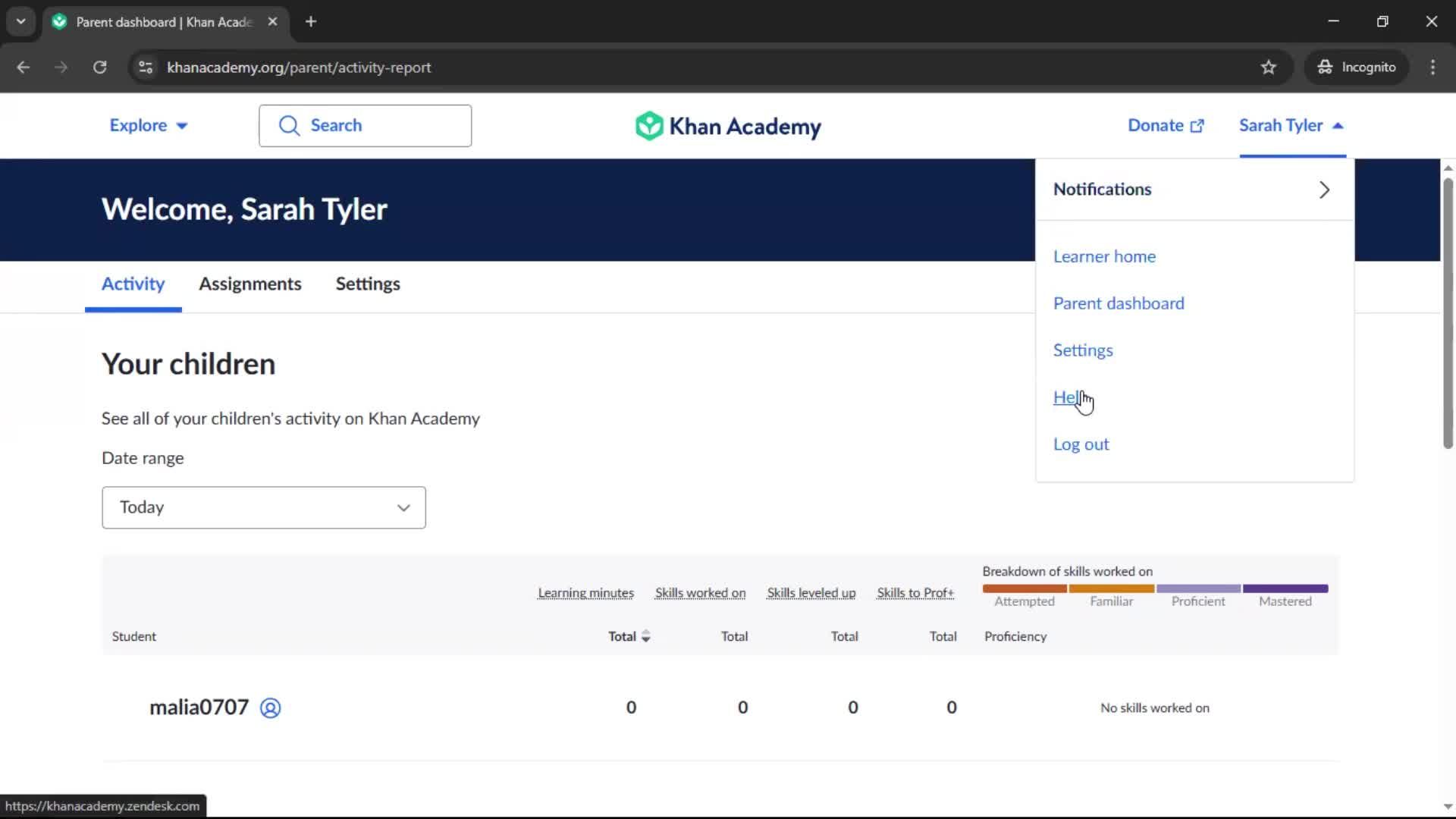
Task: Open the Date range Today dropdown
Action: (264, 507)
